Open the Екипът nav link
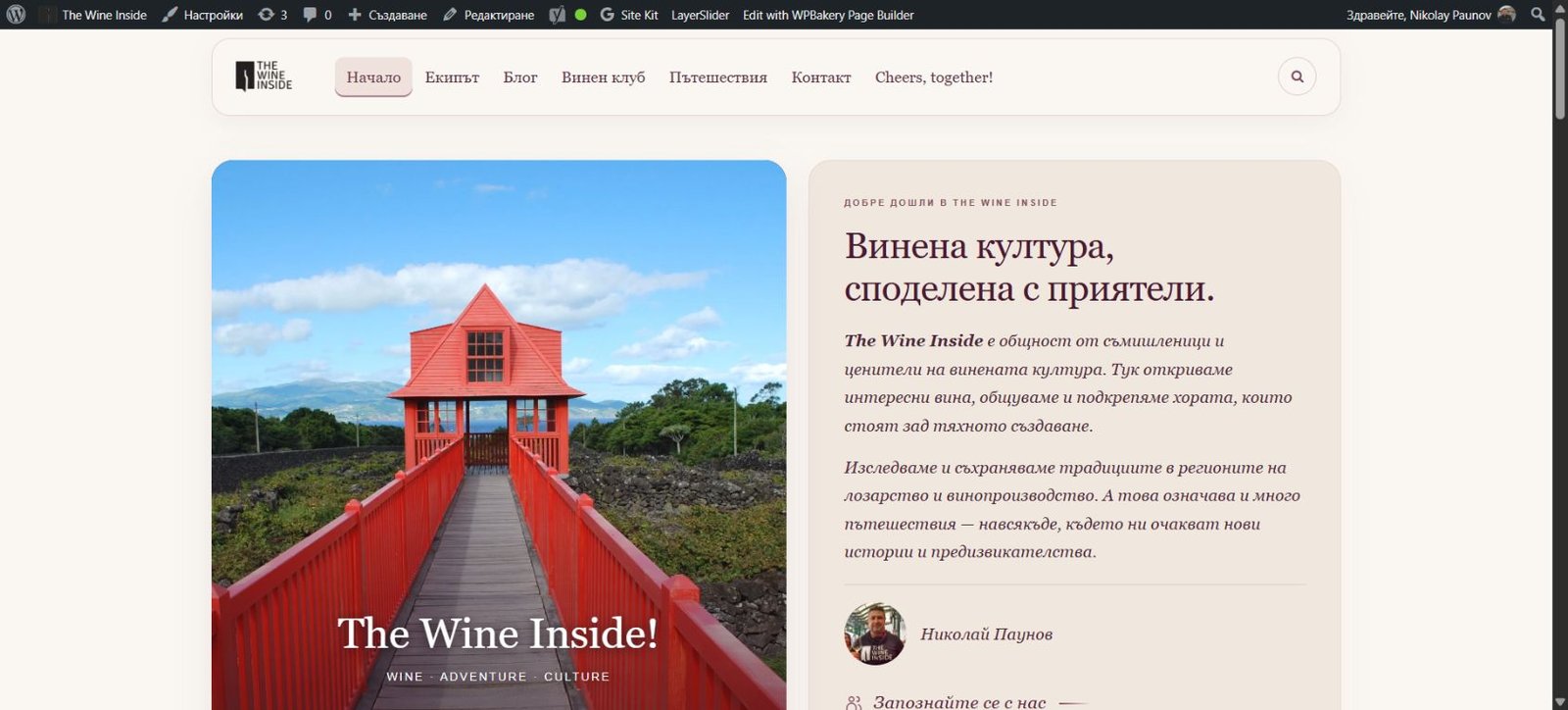Screen dimensions: 1568x710 pyautogui.click(x=452, y=77)
